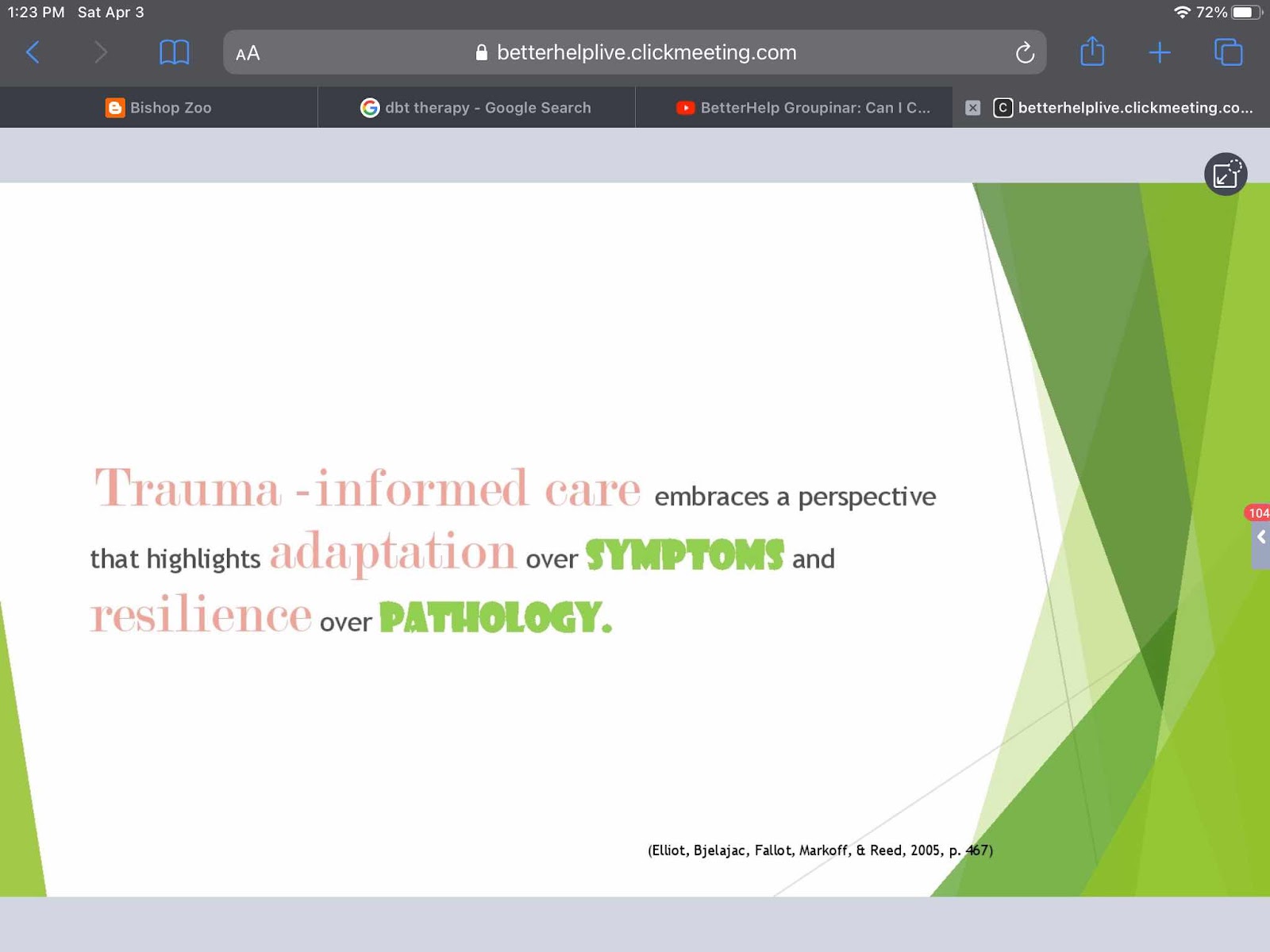
Task: Click "embraces a perspective" text
Action: click(x=795, y=497)
